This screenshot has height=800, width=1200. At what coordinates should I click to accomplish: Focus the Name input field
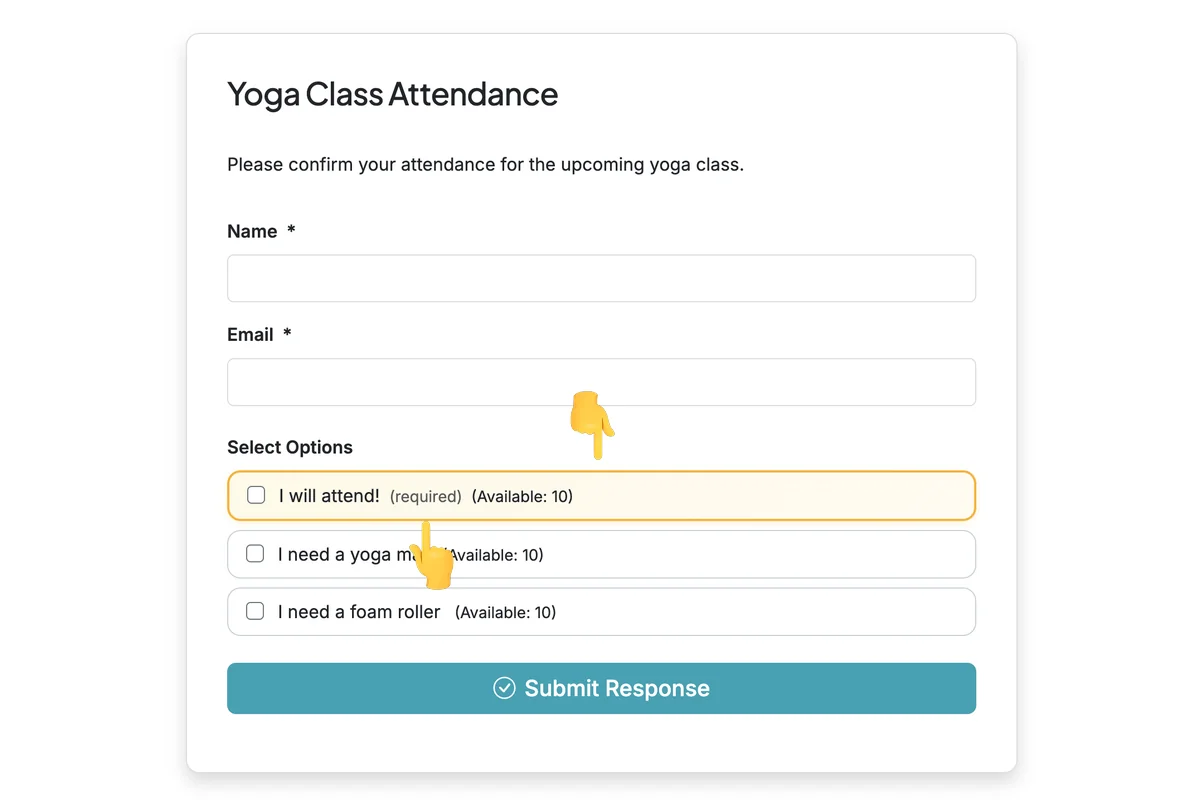point(601,278)
